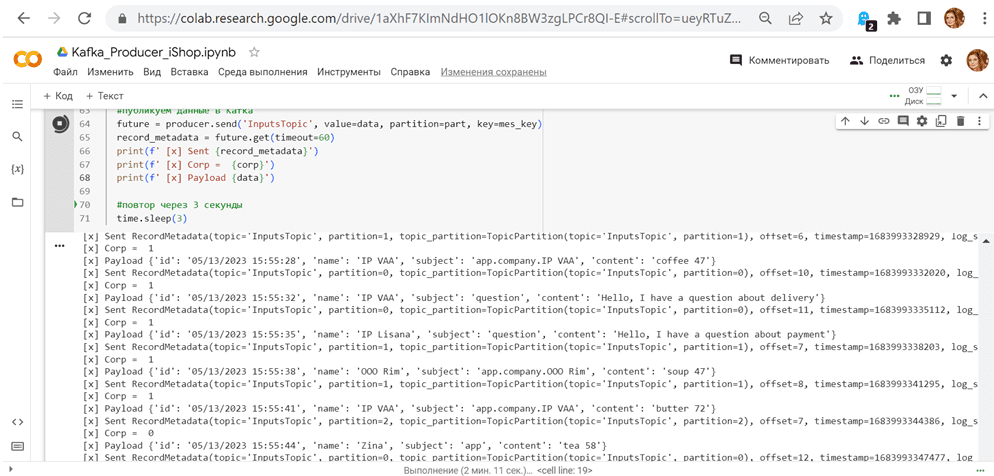Copy link to the cell
This screenshot has width=994, height=476.
pos(884,121)
